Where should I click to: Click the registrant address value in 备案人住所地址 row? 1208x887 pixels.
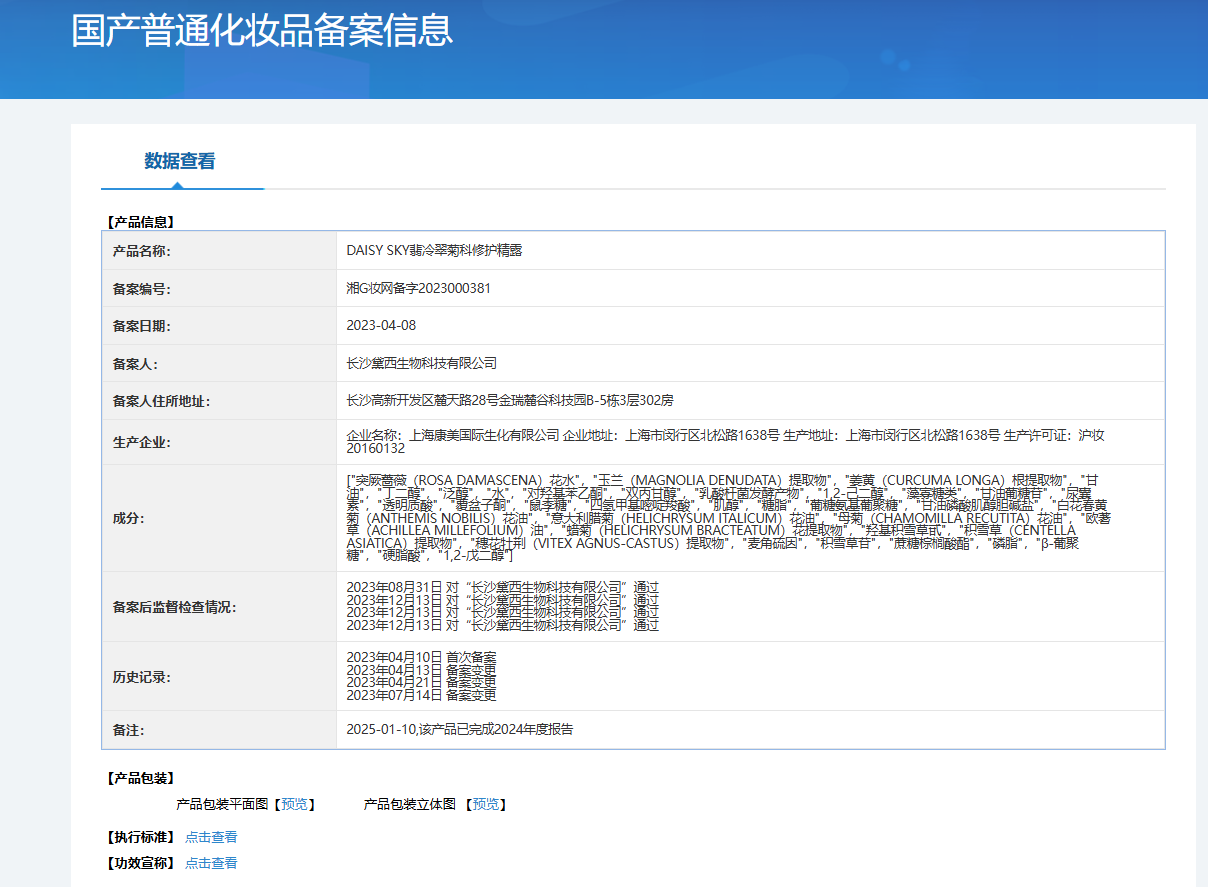pos(510,400)
